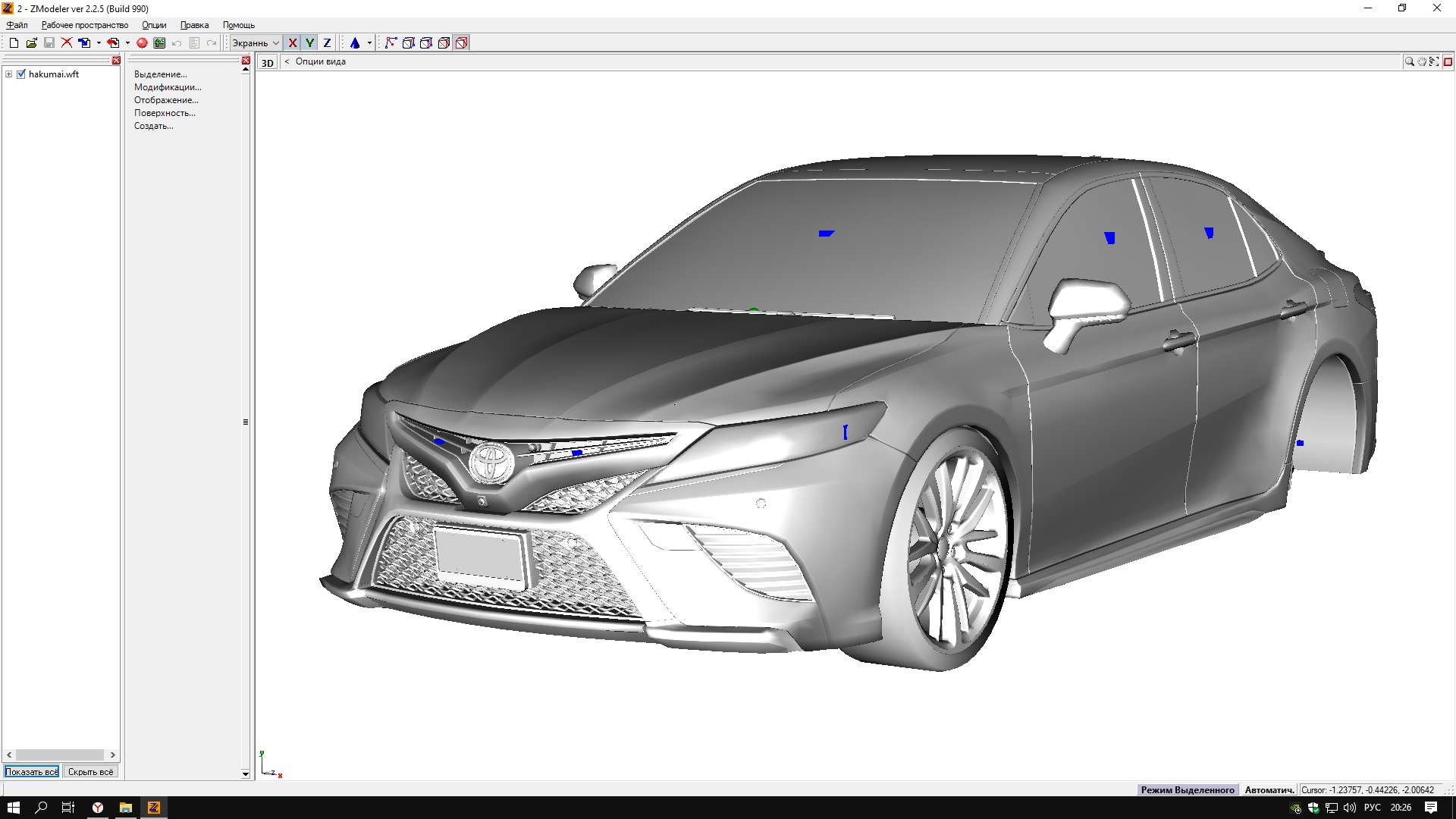Open the Рабочее пространство menu
Image resolution: width=1456 pixels, height=819 pixels.
pos(84,25)
